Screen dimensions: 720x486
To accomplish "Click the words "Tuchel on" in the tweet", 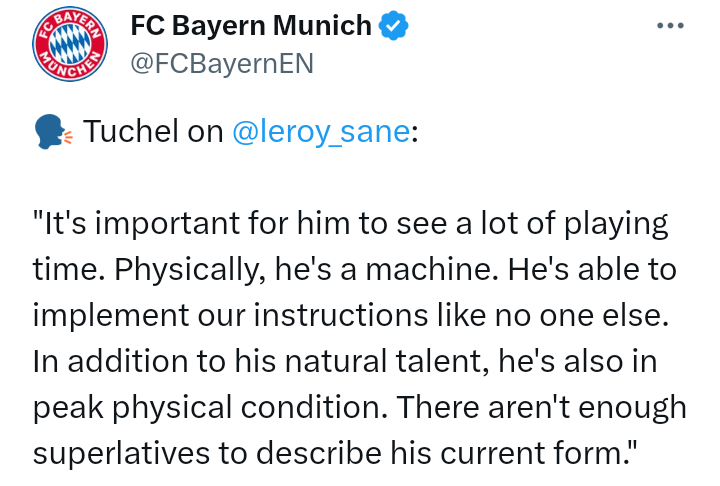I will 153,133.
